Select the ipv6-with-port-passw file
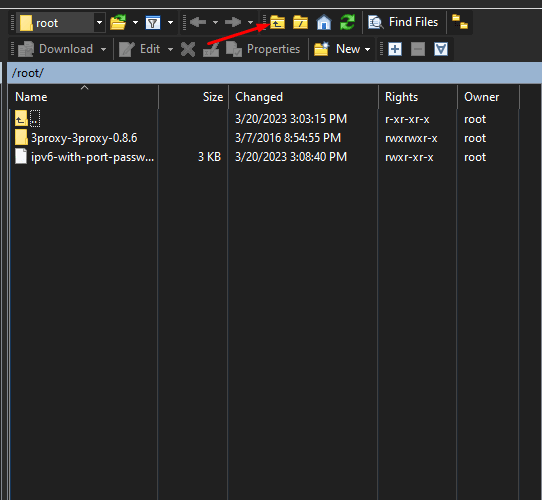Screen dimensions: 542x500 coord(85,157)
